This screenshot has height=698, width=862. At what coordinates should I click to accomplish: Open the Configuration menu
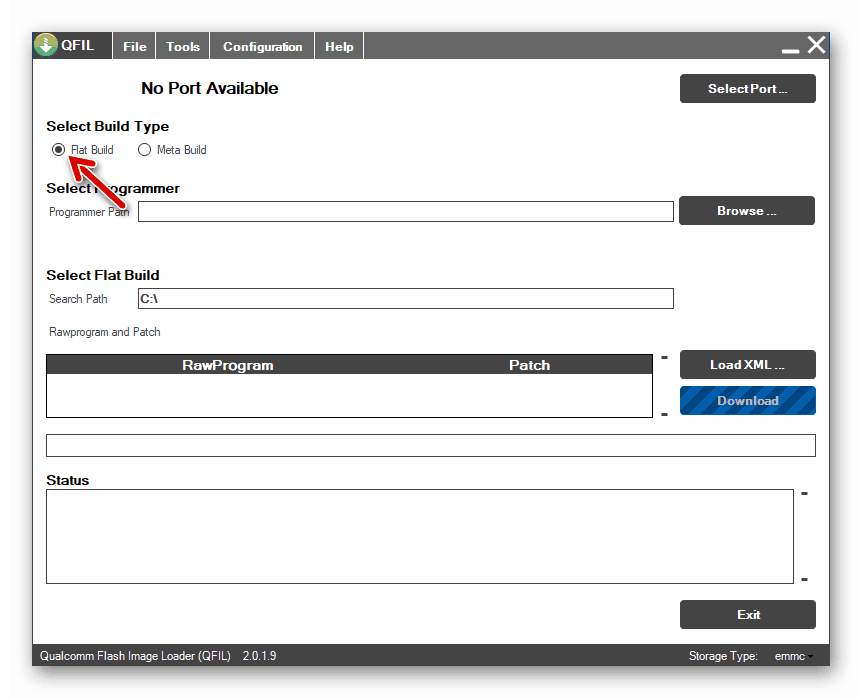[x=262, y=46]
